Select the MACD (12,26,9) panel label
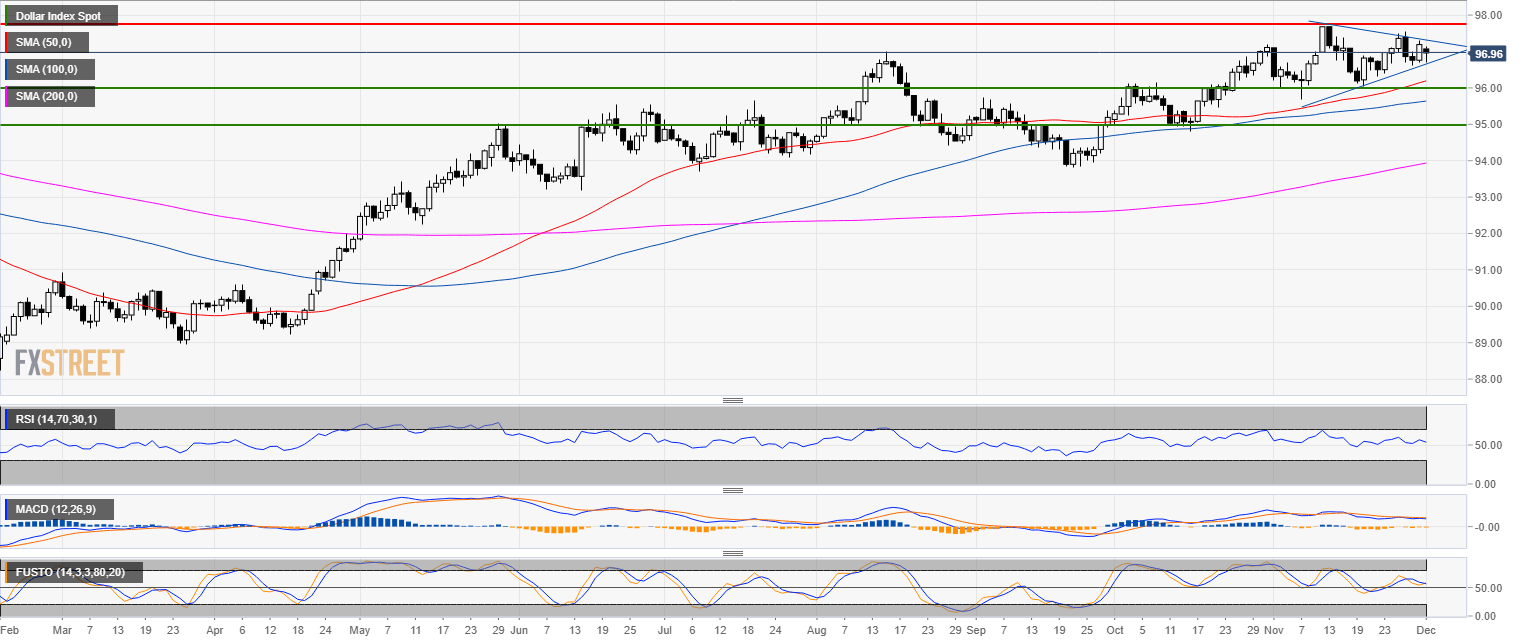The height and width of the screenshot is (643, 1531). click(58, 509)
